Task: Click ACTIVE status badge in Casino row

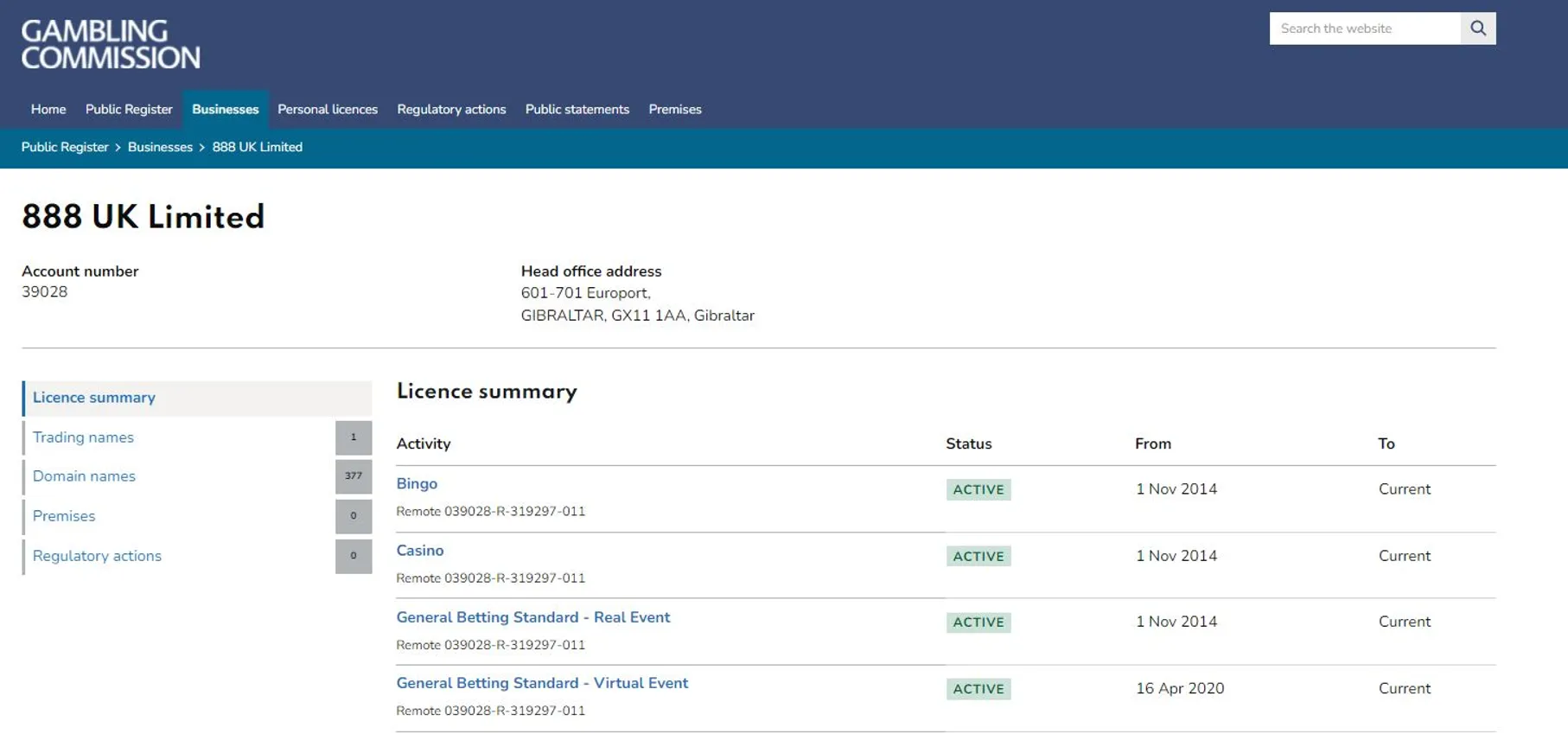Action: [978, 556]
